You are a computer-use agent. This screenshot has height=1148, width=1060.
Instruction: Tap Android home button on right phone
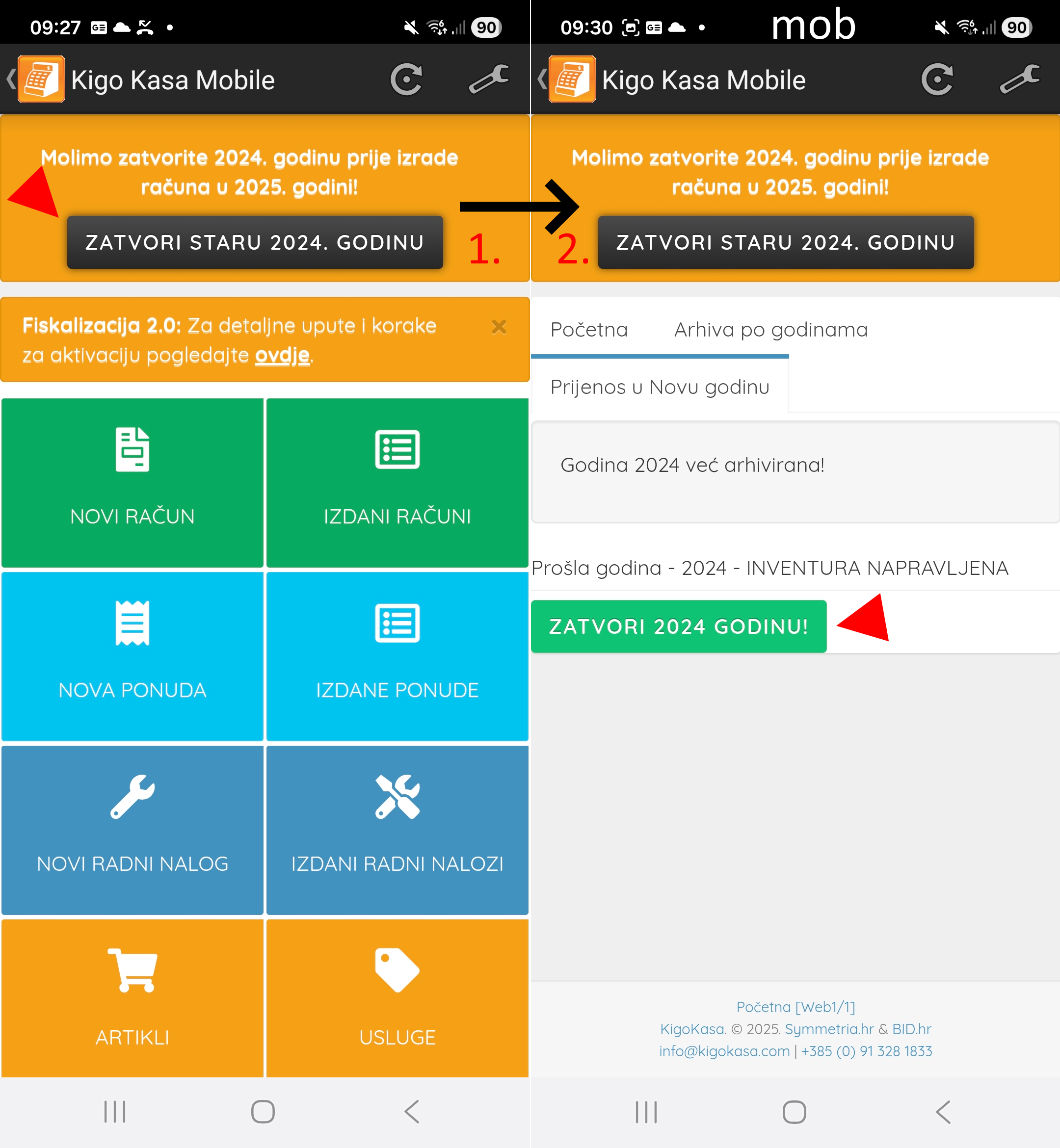pyautogui.click(x=795, y=1112)
